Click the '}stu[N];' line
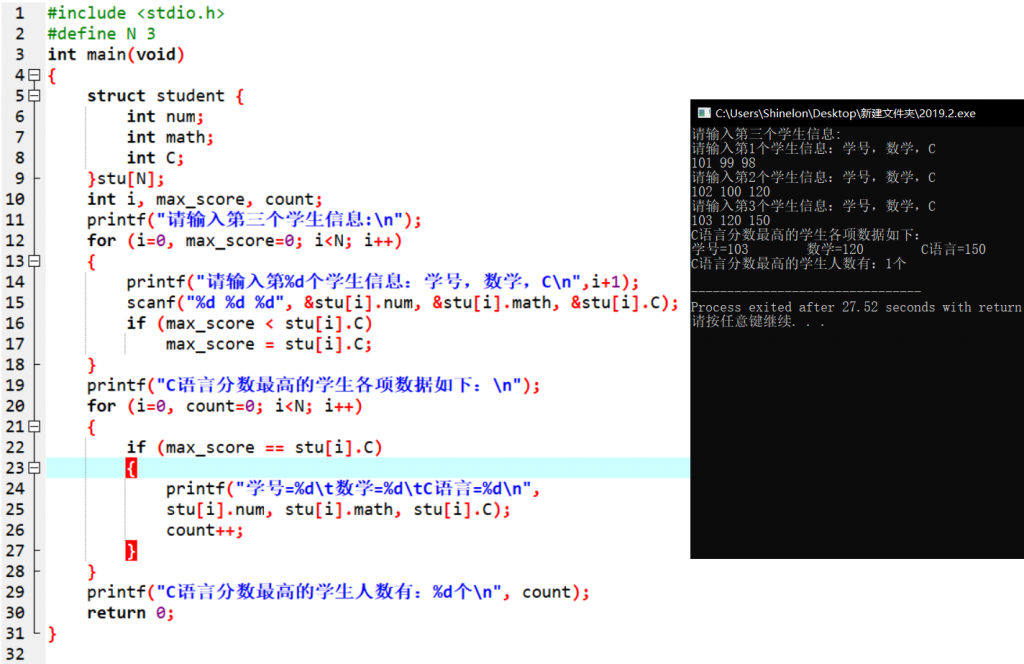Image resolution: width=1024 pixels, height=664 pixels. tap(126, 178)
